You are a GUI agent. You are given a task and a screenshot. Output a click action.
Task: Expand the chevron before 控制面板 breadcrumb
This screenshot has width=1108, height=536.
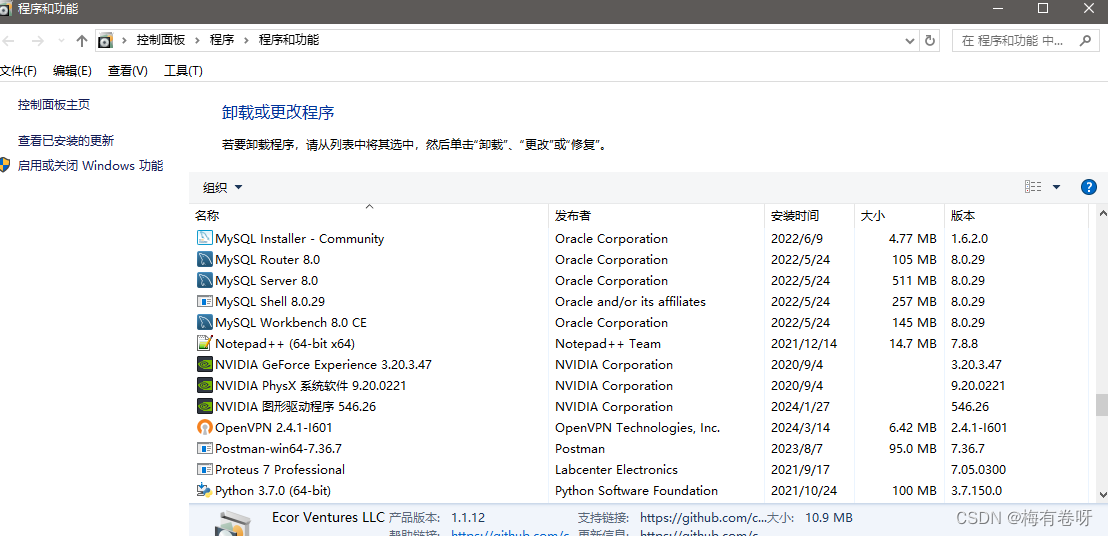(125, 40)
